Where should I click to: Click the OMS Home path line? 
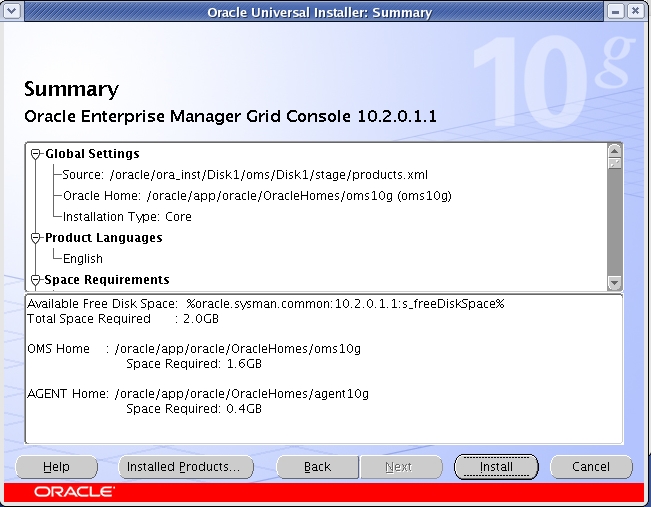tap(194, 349)
